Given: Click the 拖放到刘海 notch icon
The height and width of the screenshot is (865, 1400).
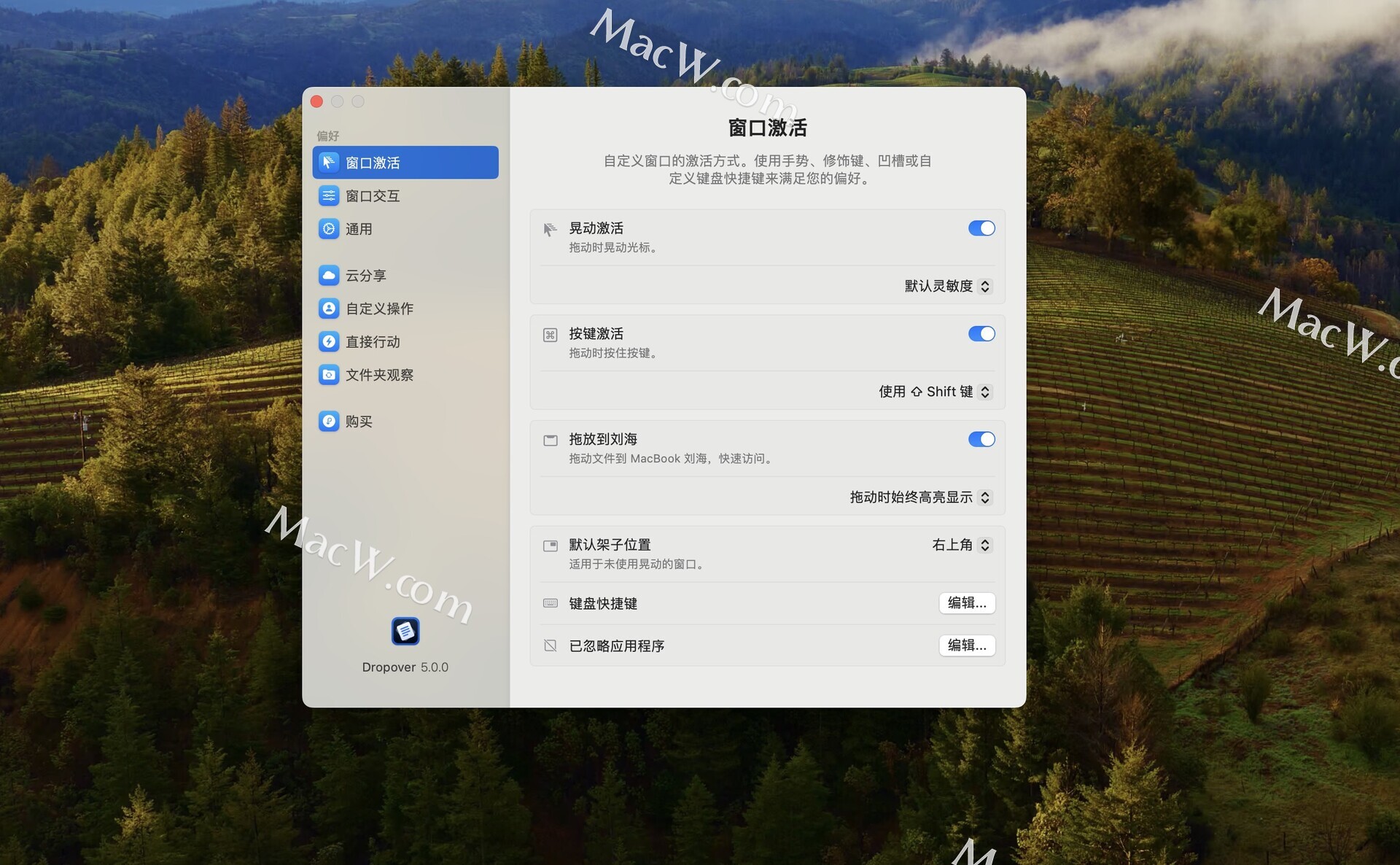Looking at the screenshot, I should point(551,441).
